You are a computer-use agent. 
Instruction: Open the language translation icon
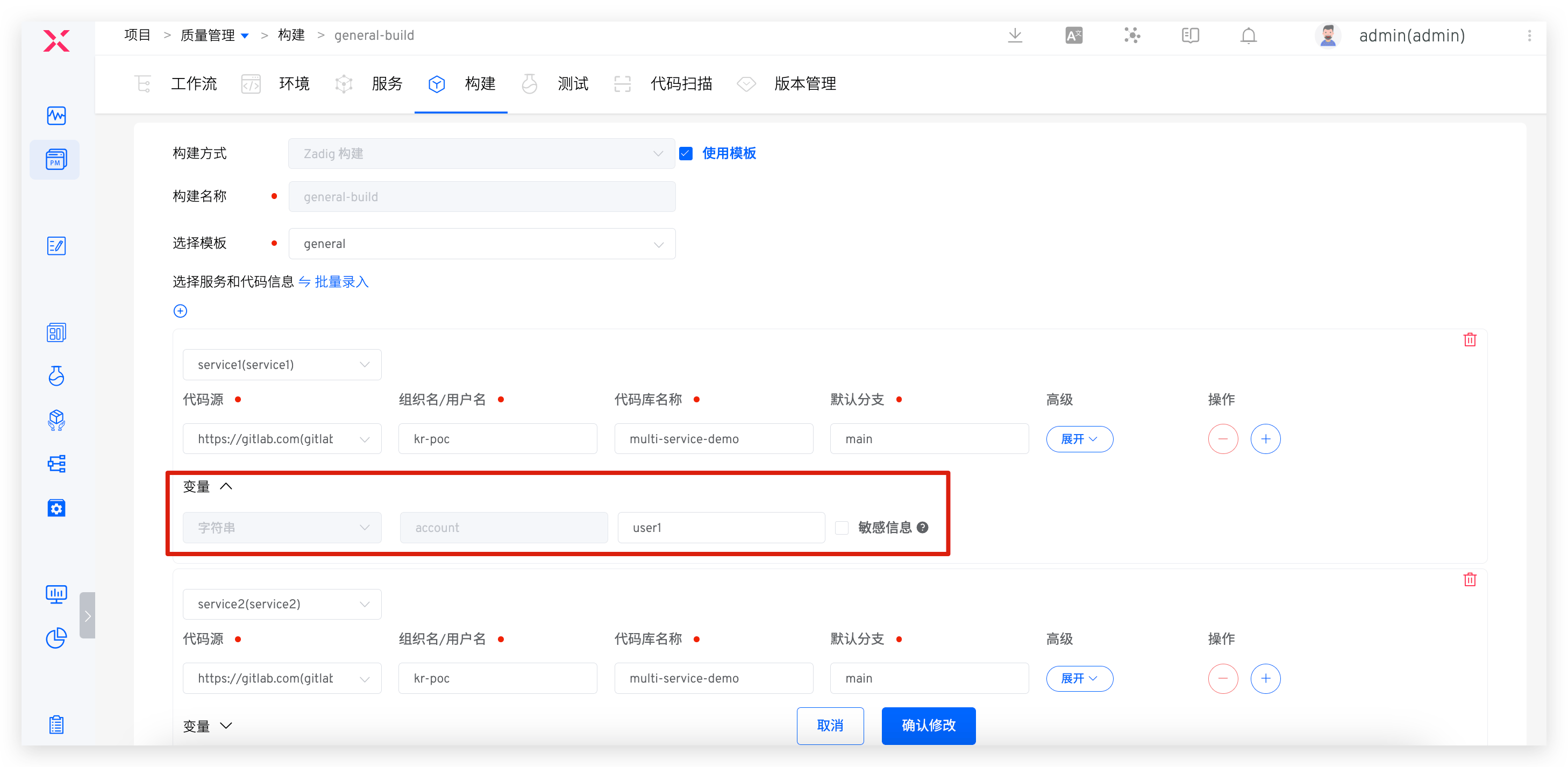(1074, 35)
